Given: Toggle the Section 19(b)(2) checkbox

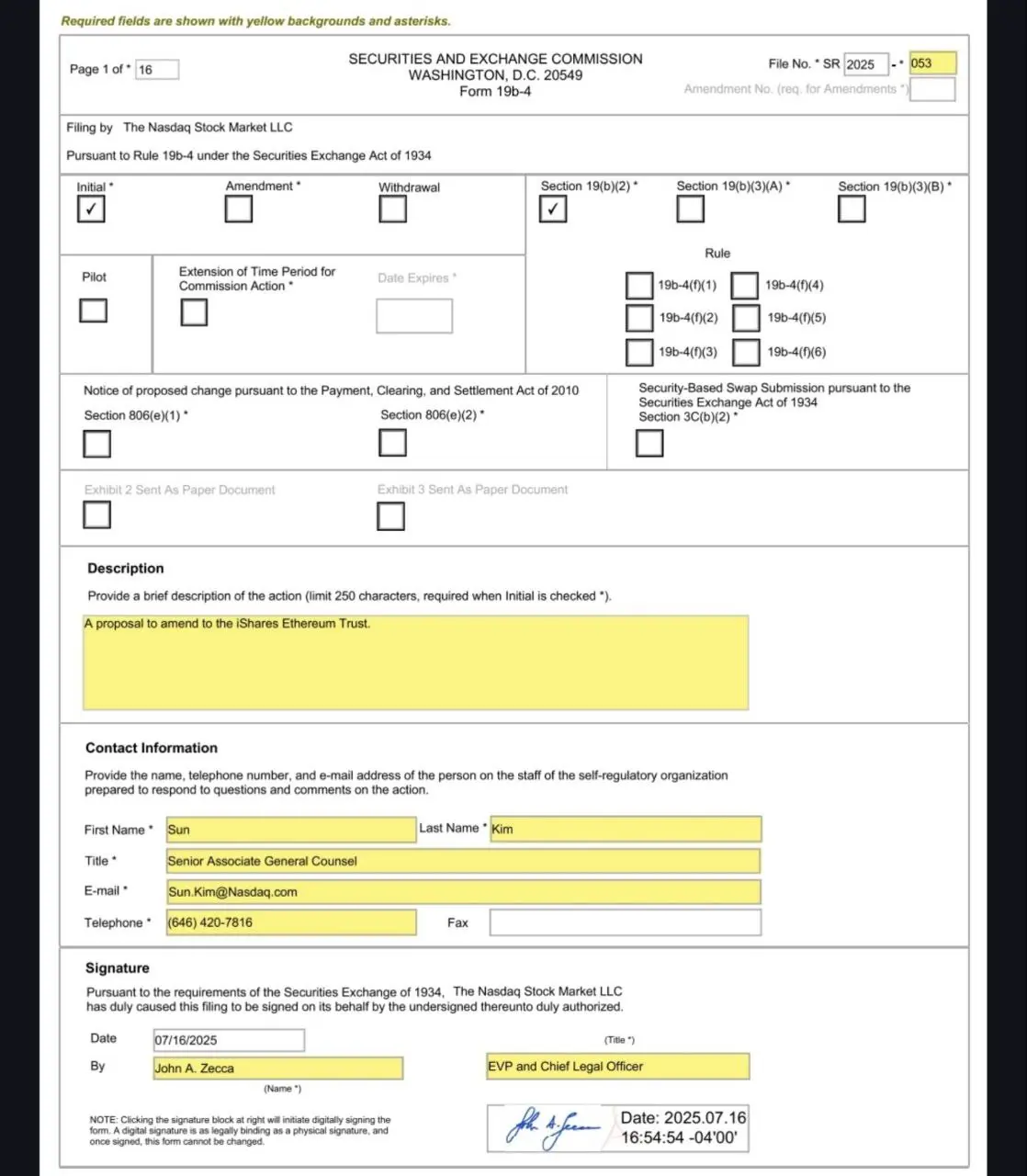Looking at the screenshot, I should click(x=553, y=209).
